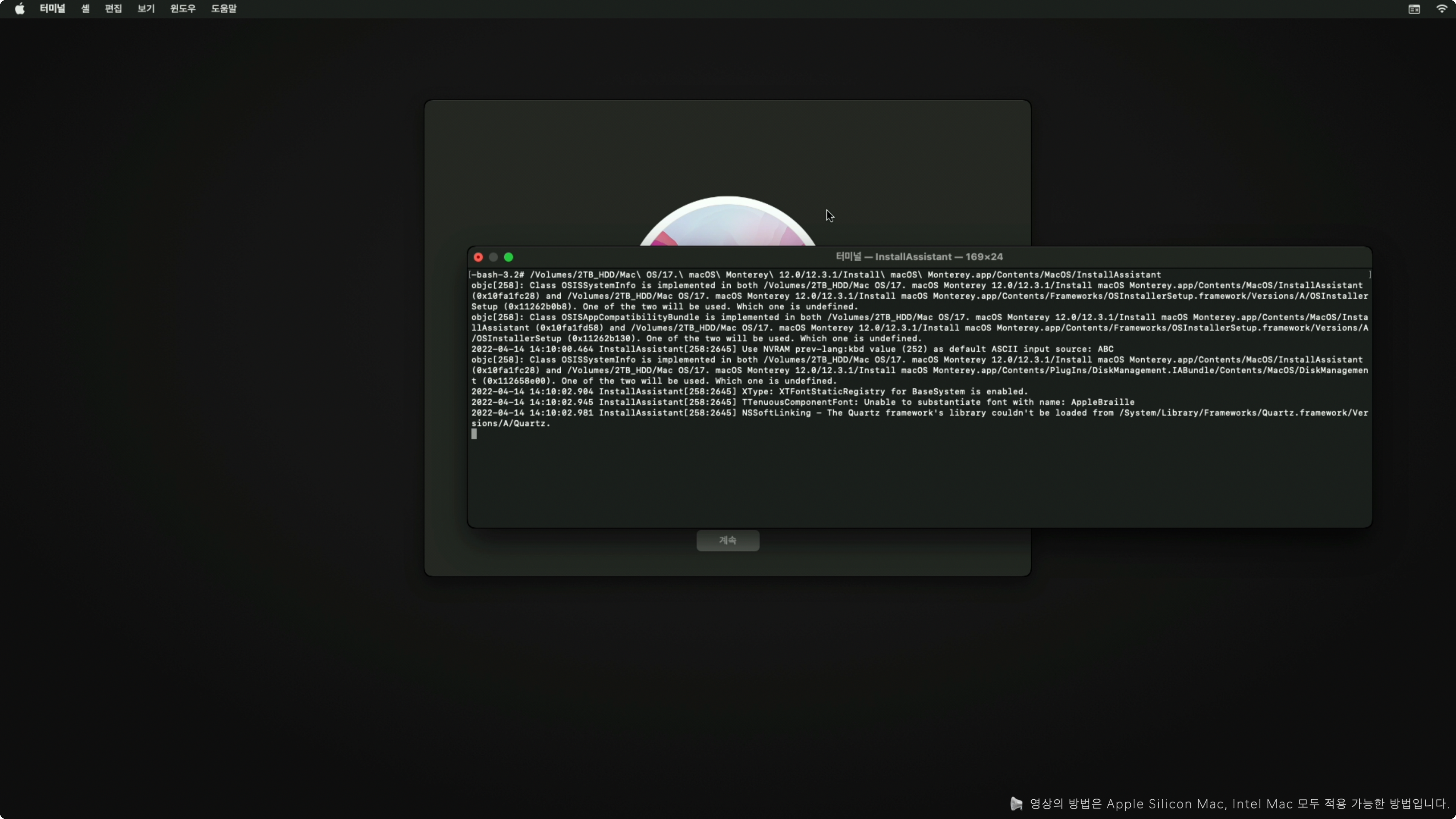
Task: Click the keyboard input source icon in the menu bar
Action: [1414, 8]
